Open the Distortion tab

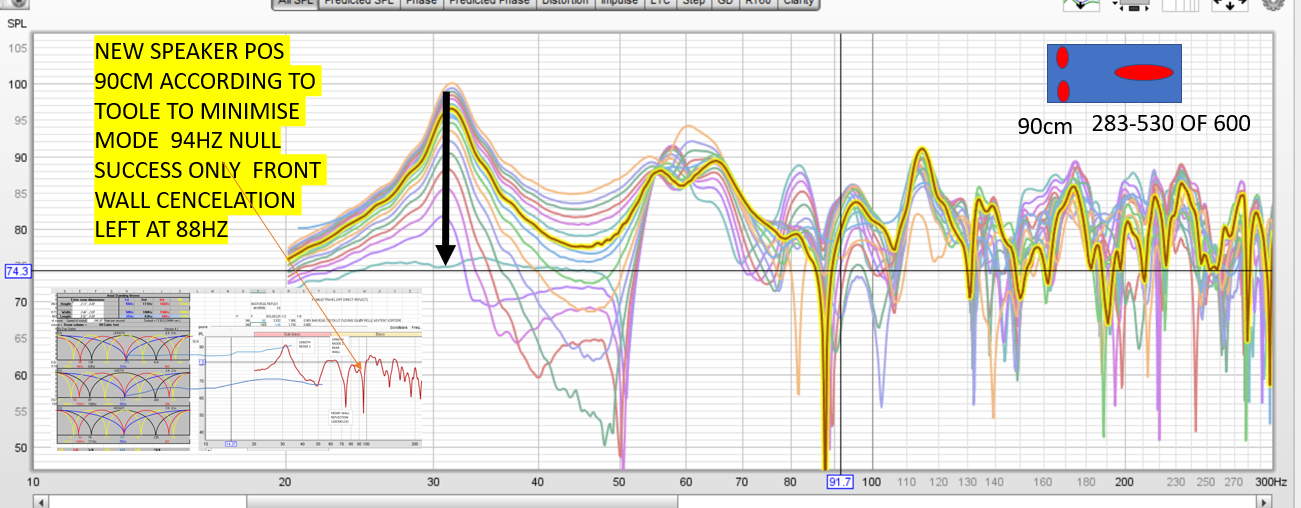click(565, 3)
